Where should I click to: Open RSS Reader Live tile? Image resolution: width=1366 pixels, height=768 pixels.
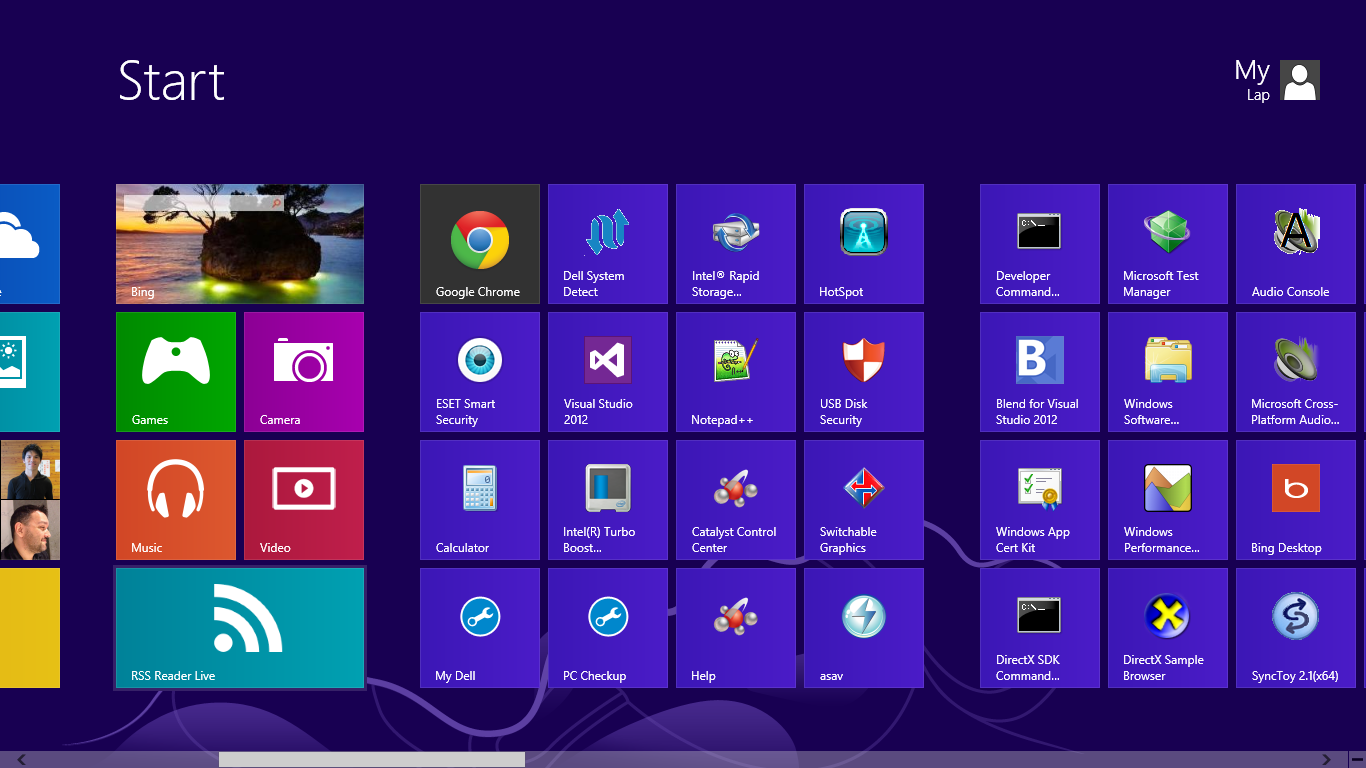pos(240,628)
